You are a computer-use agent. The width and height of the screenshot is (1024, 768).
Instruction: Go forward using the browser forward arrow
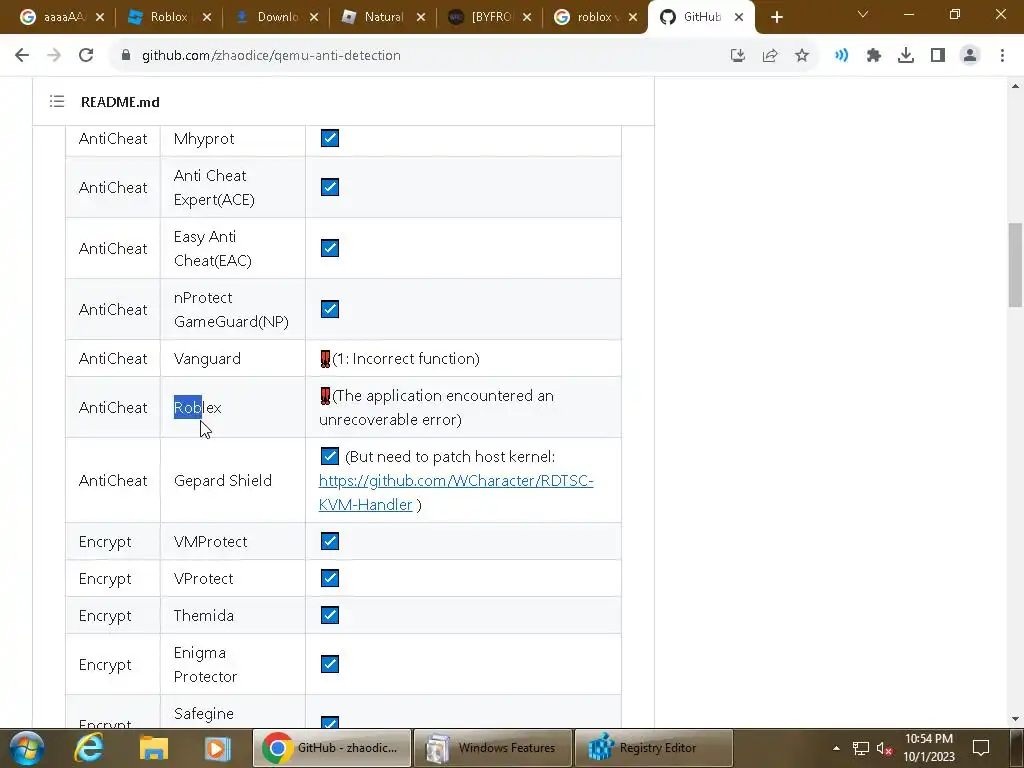pos(54,56)
